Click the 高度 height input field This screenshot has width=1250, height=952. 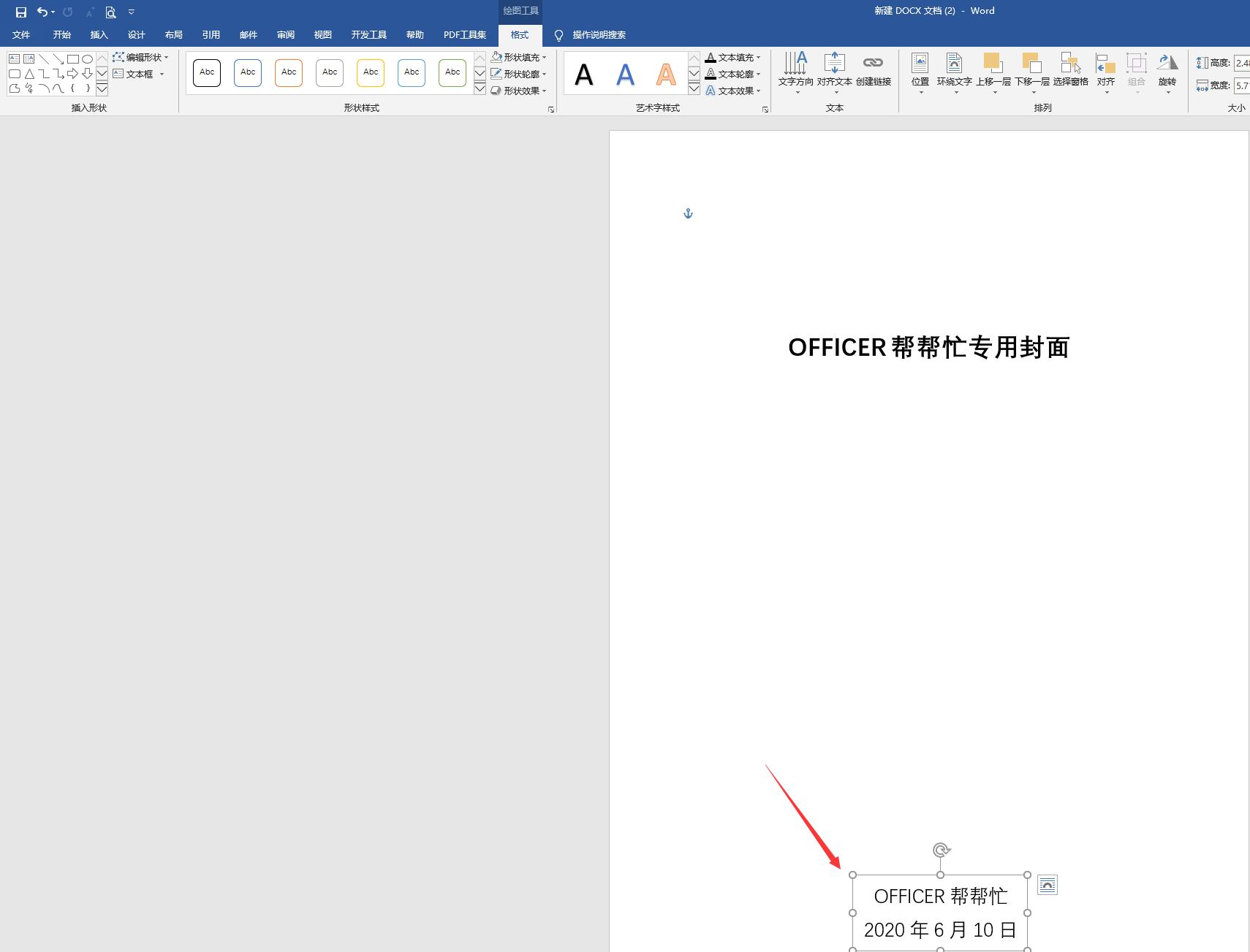[1243, 63]
